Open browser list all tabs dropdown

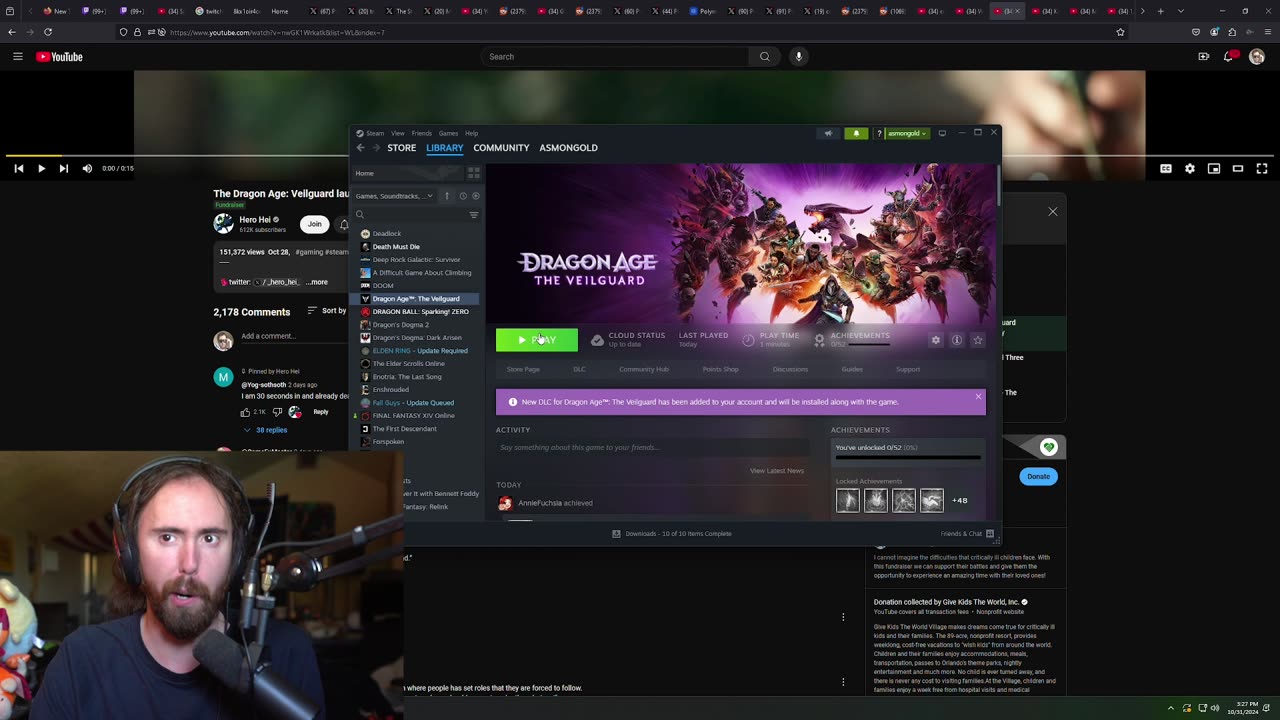click(1181, 11)
